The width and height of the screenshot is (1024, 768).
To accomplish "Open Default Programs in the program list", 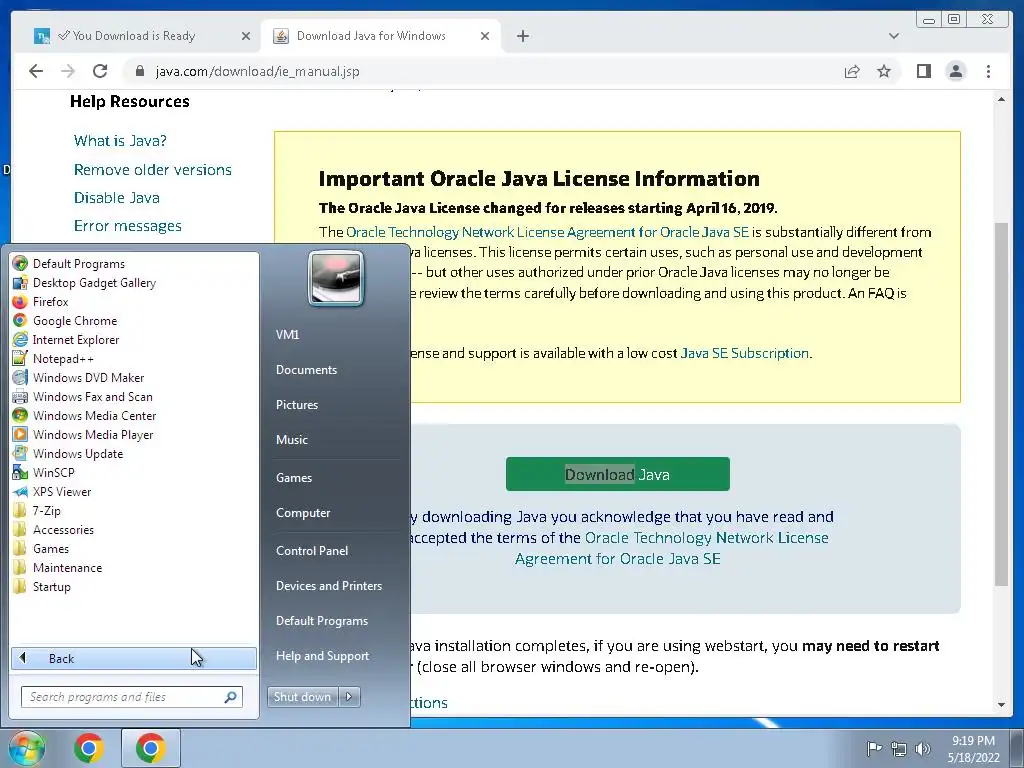I will click(78, 264).
